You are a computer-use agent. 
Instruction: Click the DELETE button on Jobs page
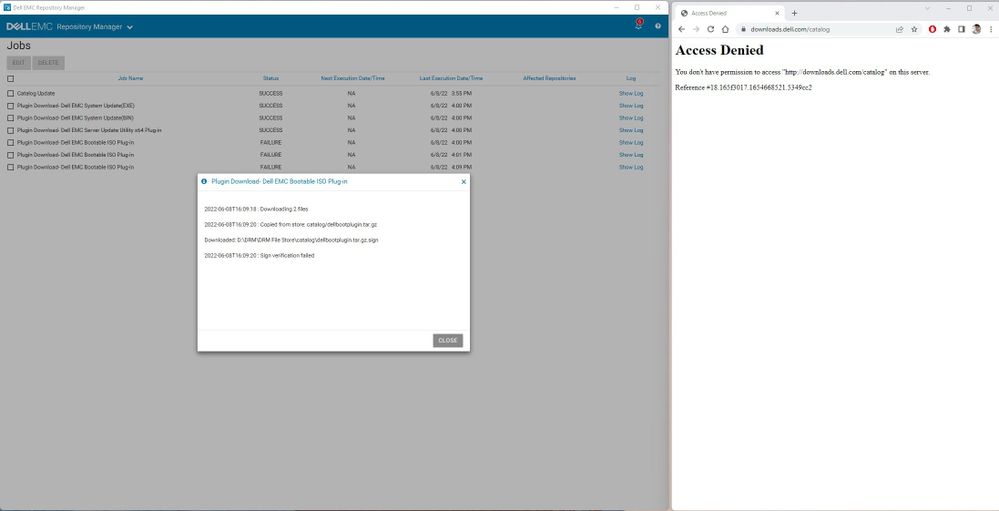pyautogui.click(x=48, y=63)
